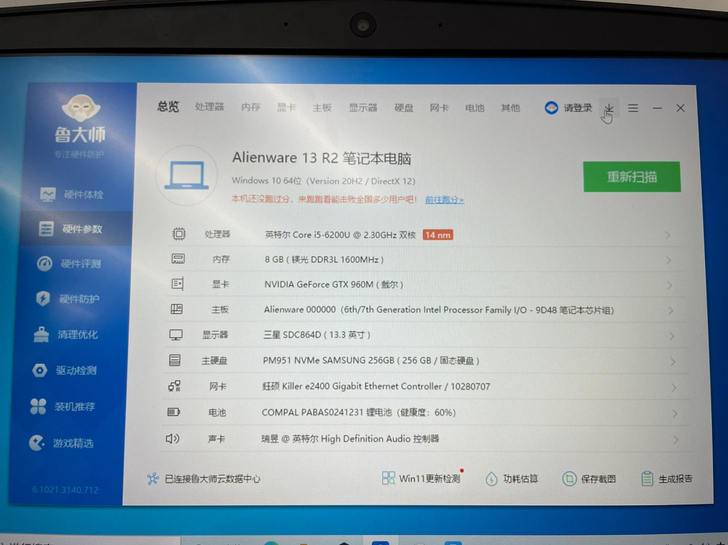Expand the 内存 8 GB row chevron
The image size is (728, 545).
pyautogui.click(x=669, y=260)
